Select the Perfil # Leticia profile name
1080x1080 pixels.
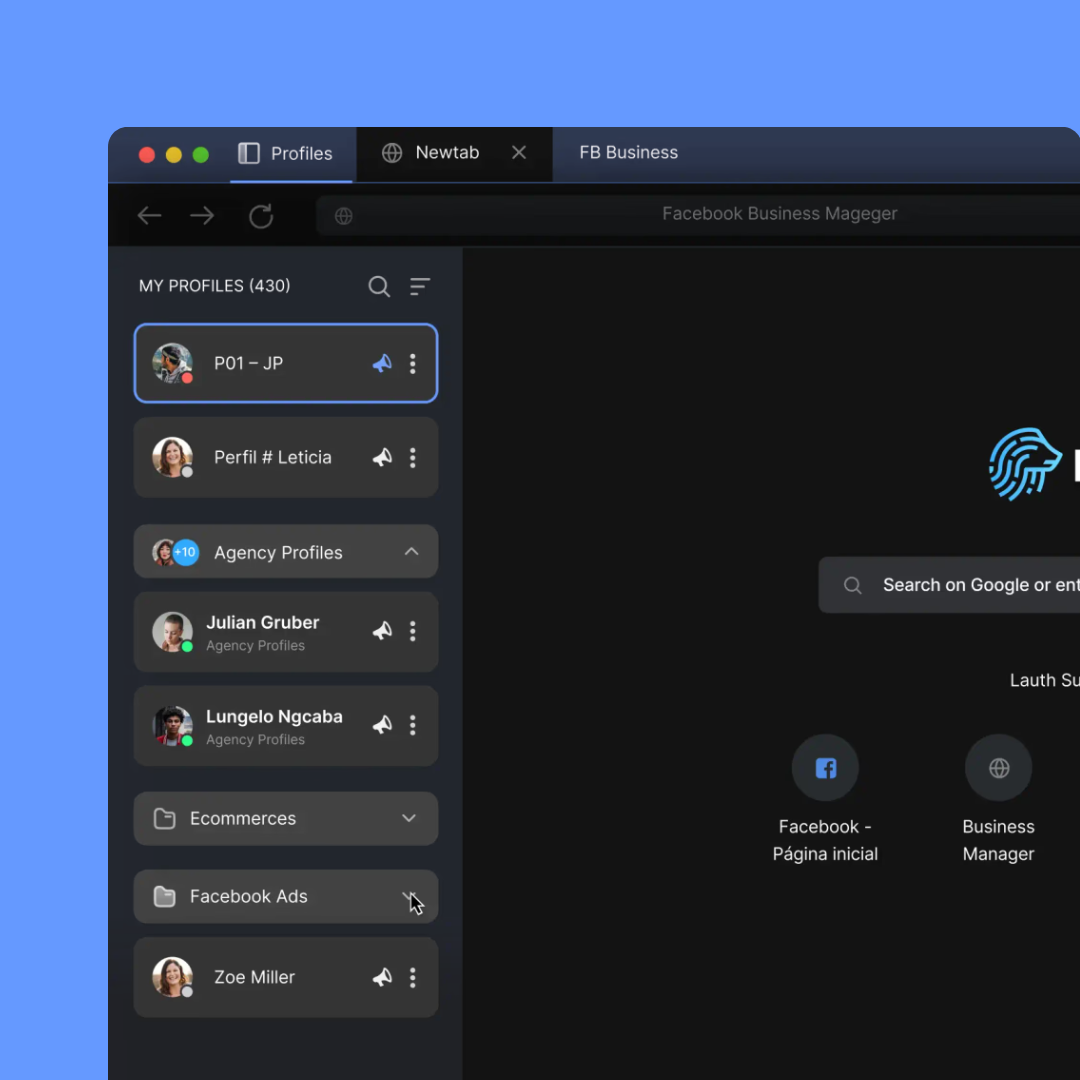point(273,457)
